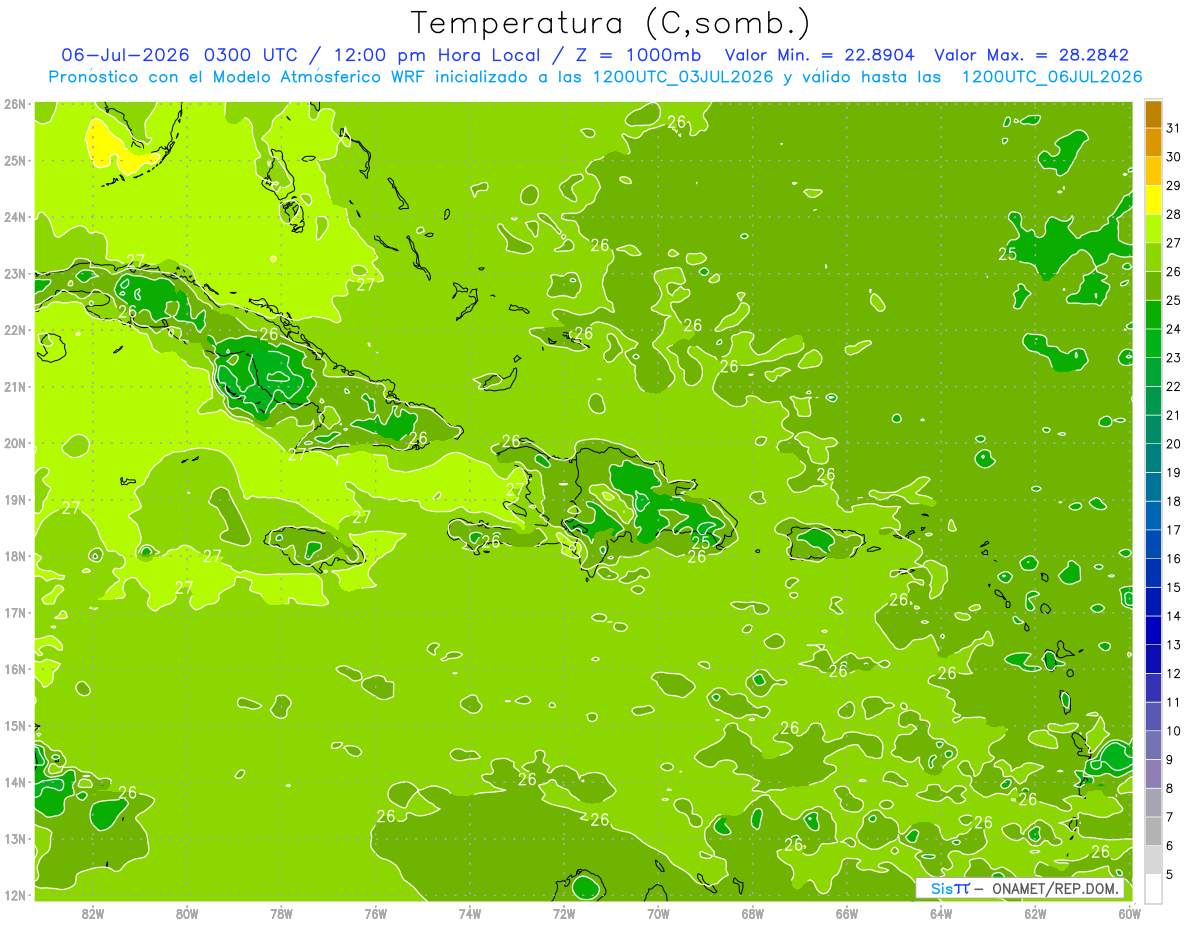The image size is (1200, 927).
Task: Click the latitude axis label 25N
Action: 15,160
